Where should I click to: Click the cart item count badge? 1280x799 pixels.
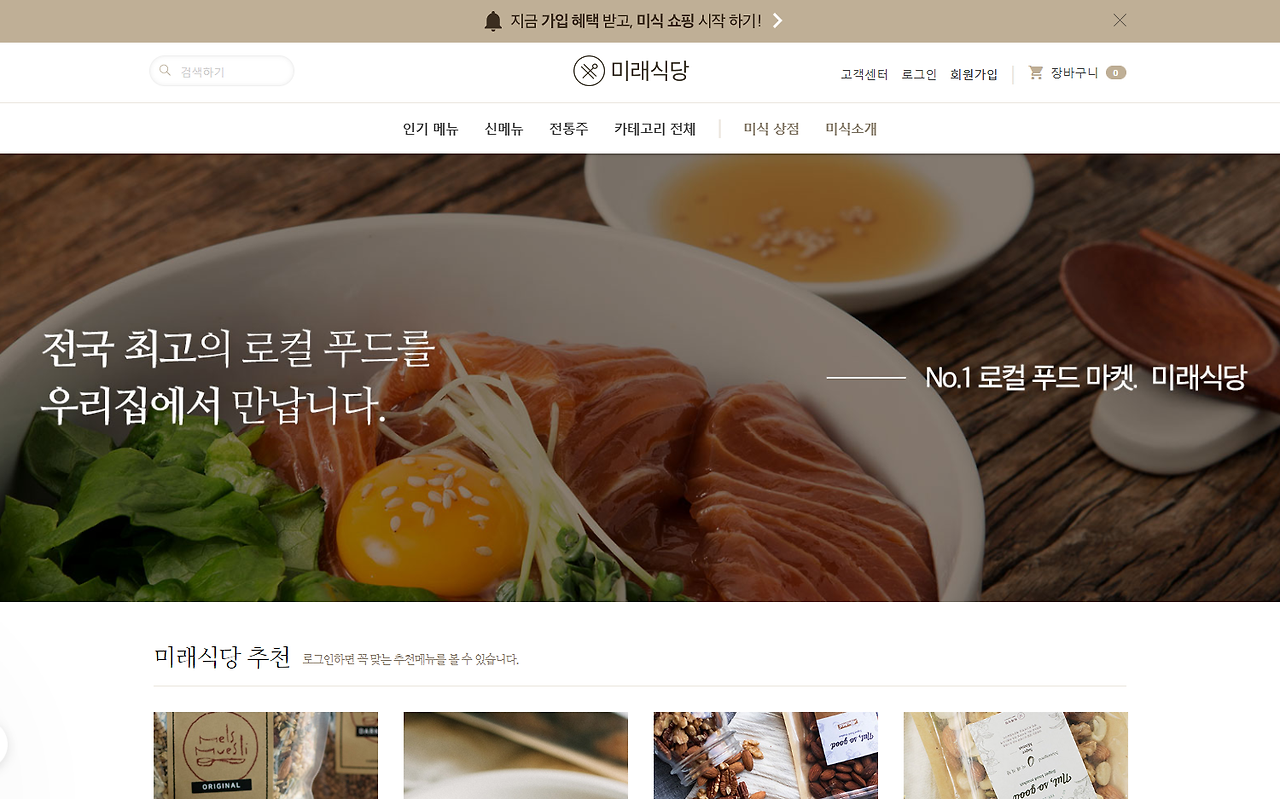click(1116, 73)
